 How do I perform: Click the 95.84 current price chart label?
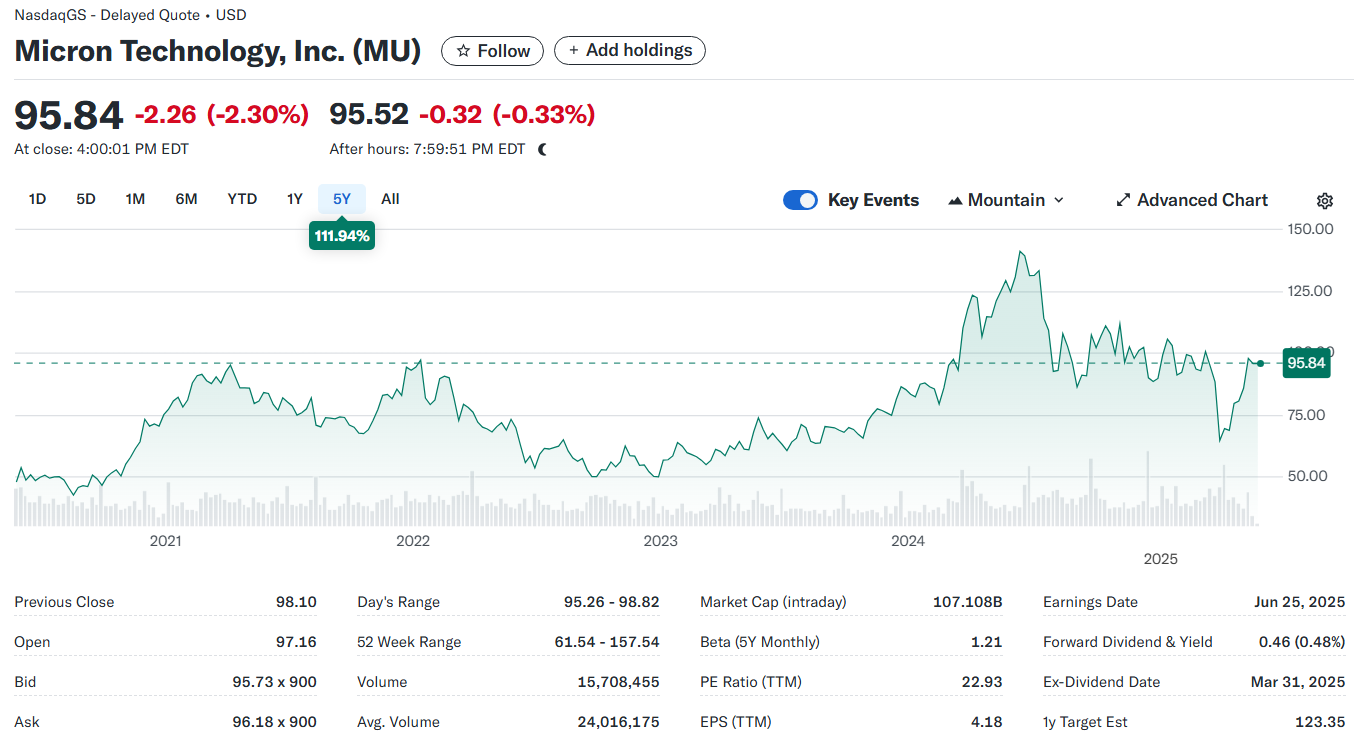pos(1306,363)
